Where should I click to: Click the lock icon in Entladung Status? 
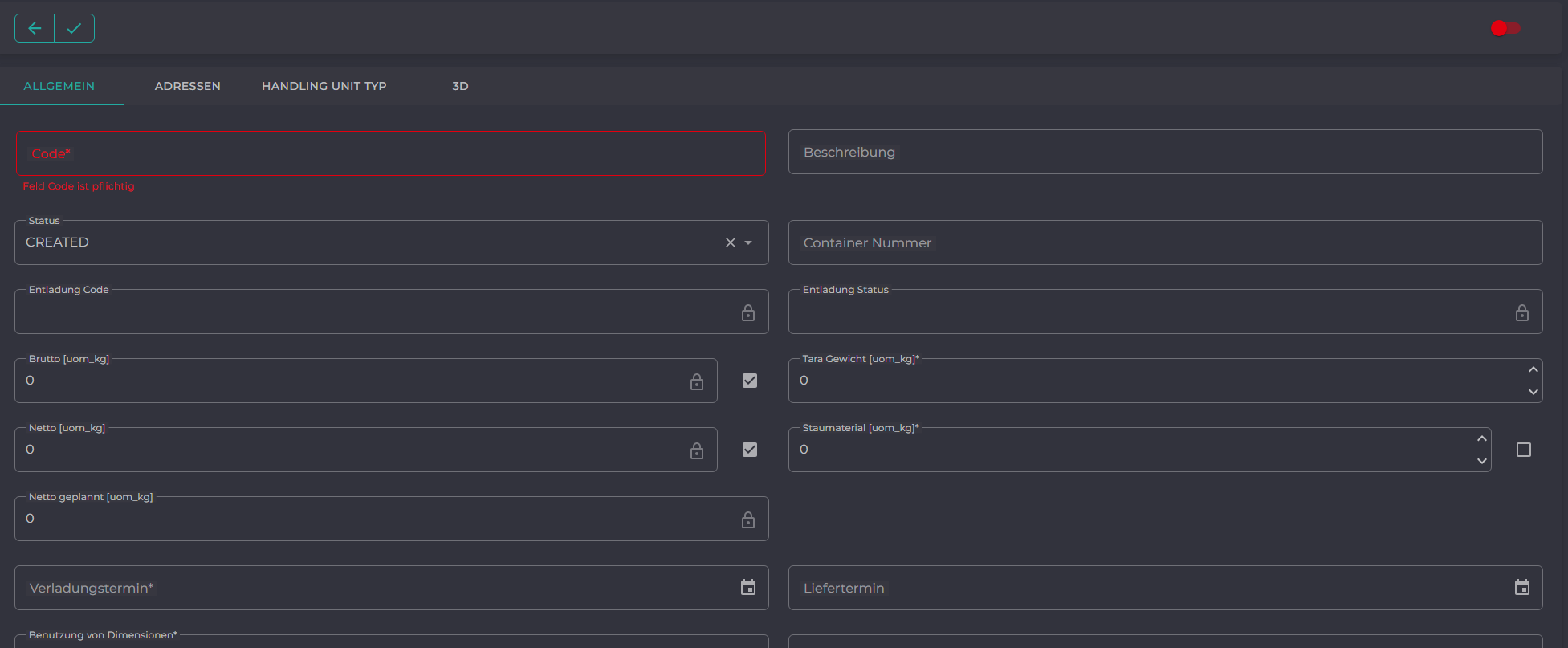[x=1522, y=312]
